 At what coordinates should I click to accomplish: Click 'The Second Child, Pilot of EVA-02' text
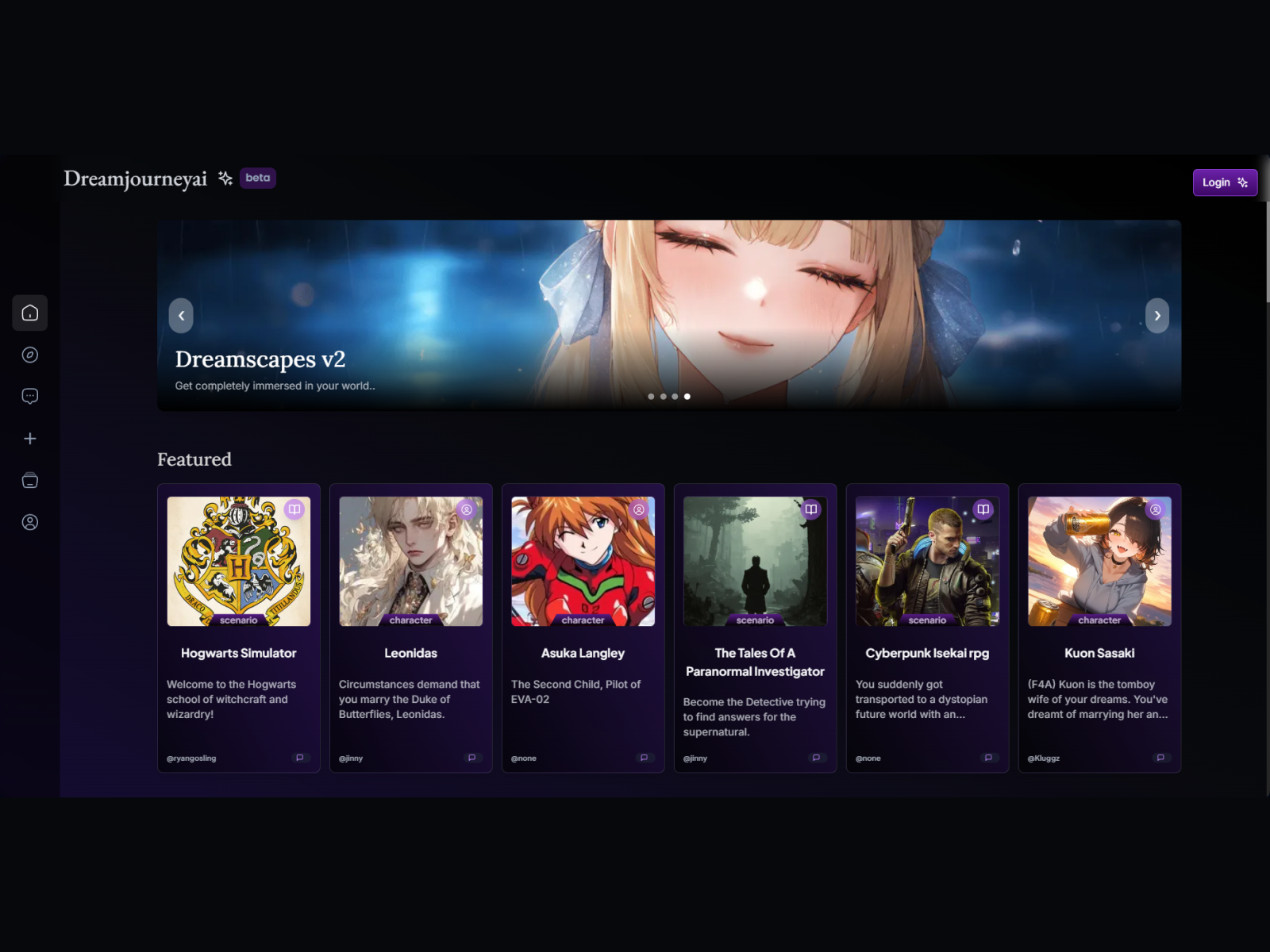576,691
